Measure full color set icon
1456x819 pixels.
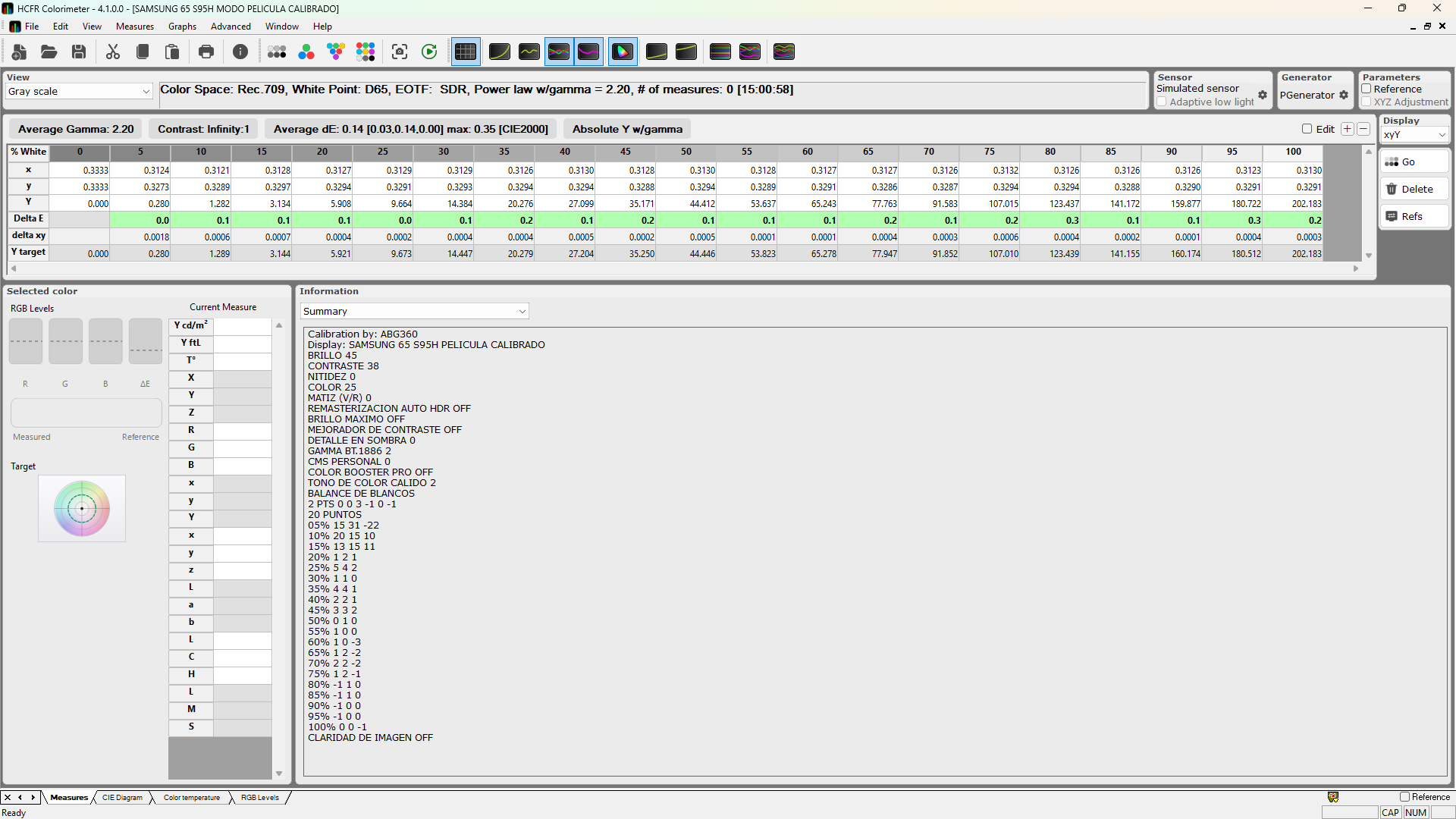tap(366, 52)
